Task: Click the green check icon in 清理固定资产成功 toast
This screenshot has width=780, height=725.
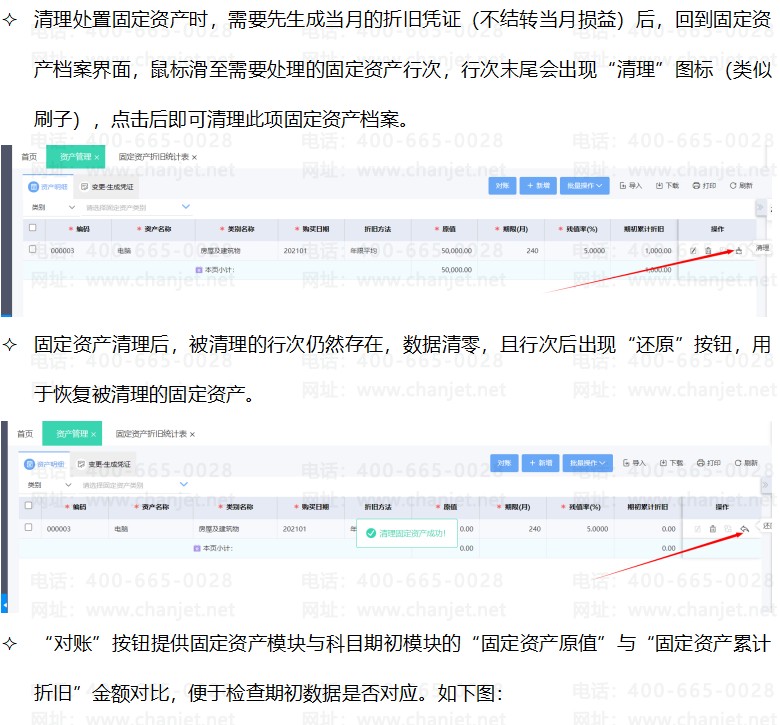Action: point(371,533)
